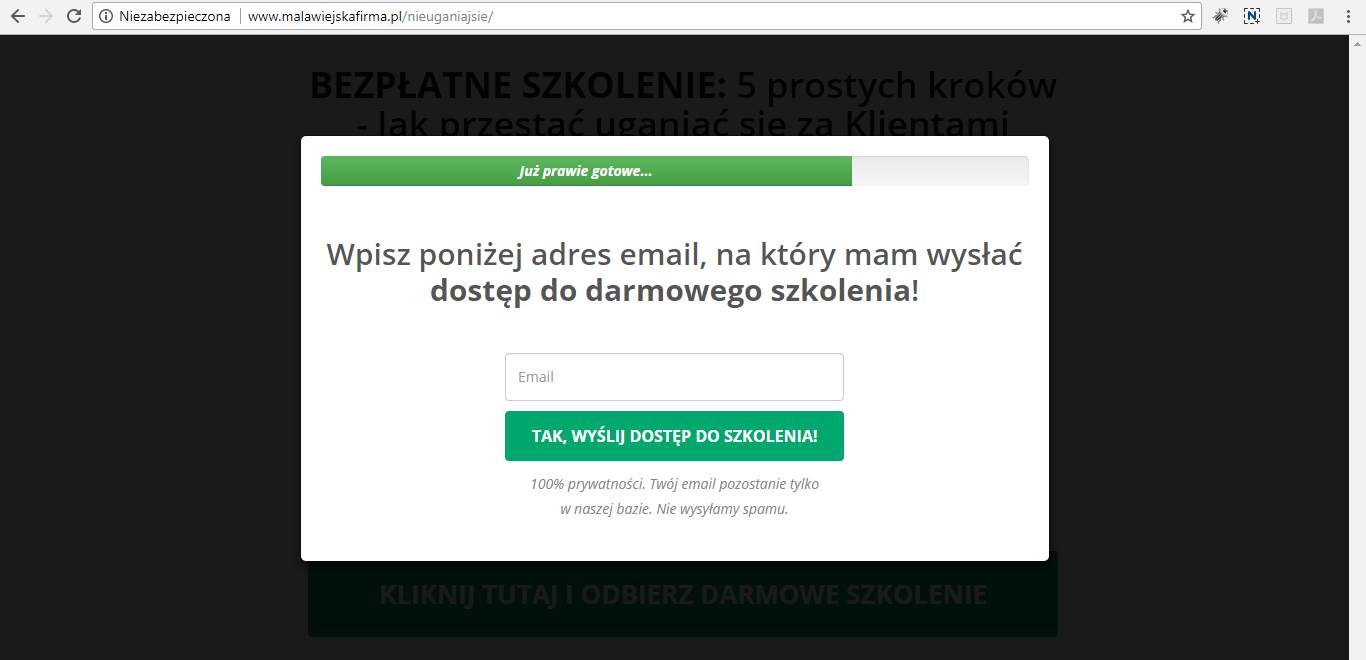Click the forward navigation arrow

[45, 16]
